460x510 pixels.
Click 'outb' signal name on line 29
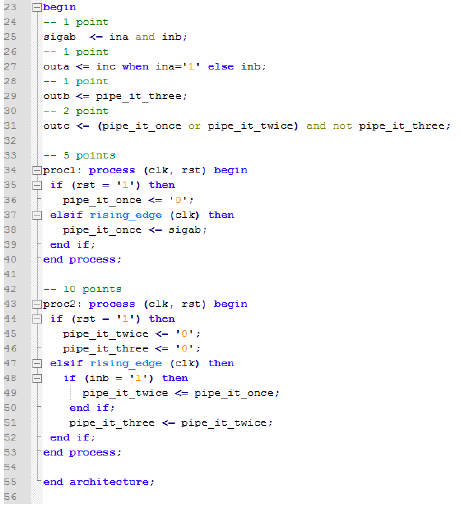pos(56,96)
